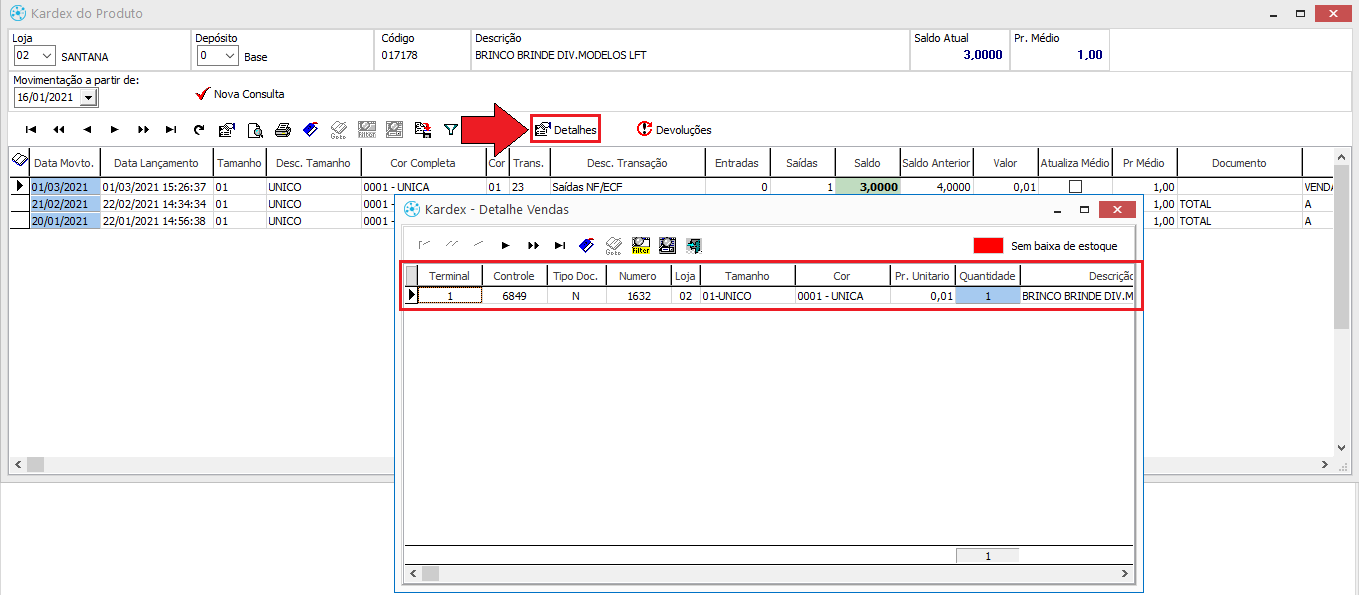Click the book icon at grid header corner
Viewport: 1359px width, 595px height.
pyautogui.click(x=18, y=160)
